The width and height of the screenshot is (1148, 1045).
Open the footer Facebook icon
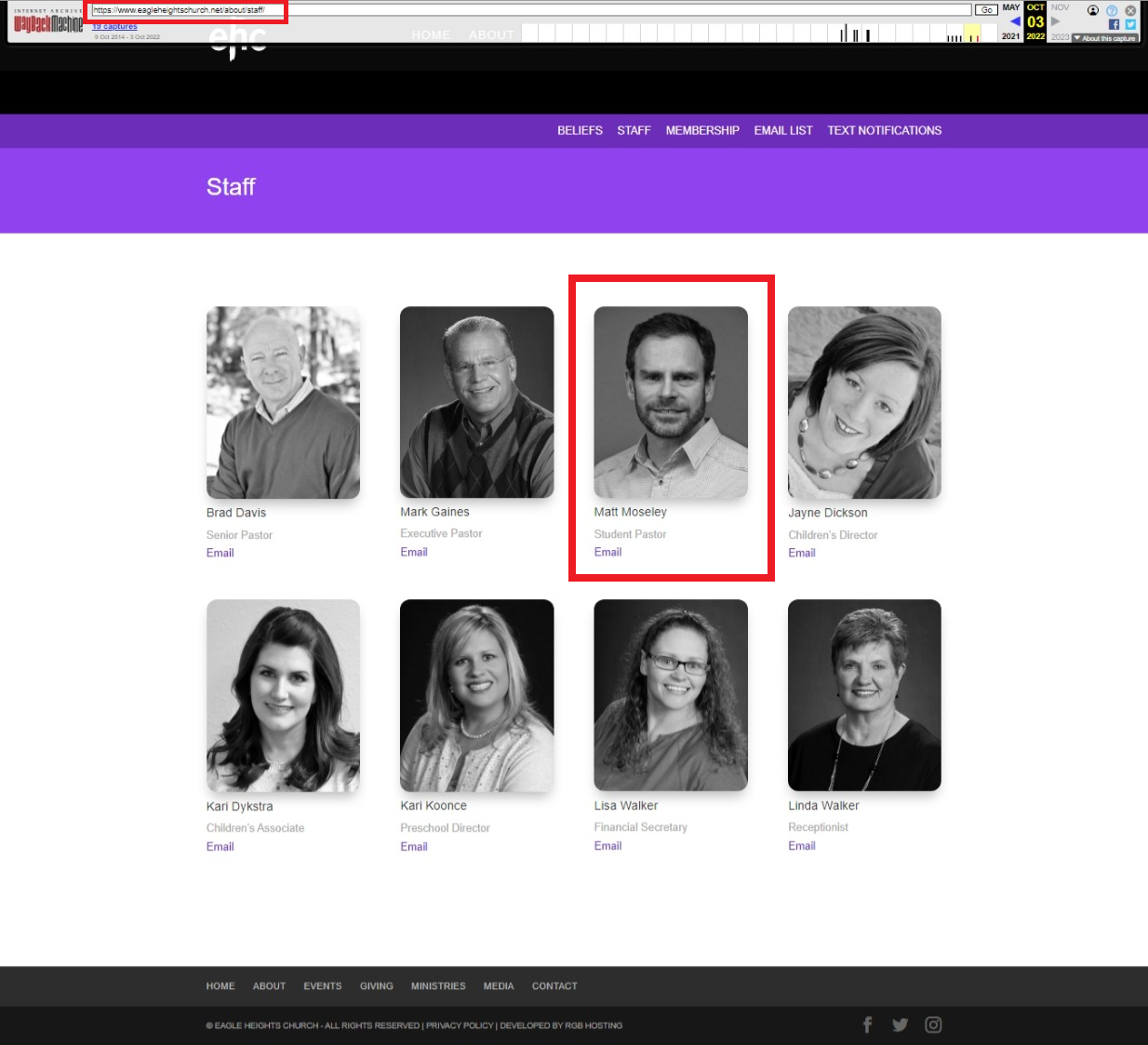point(867,1025)
